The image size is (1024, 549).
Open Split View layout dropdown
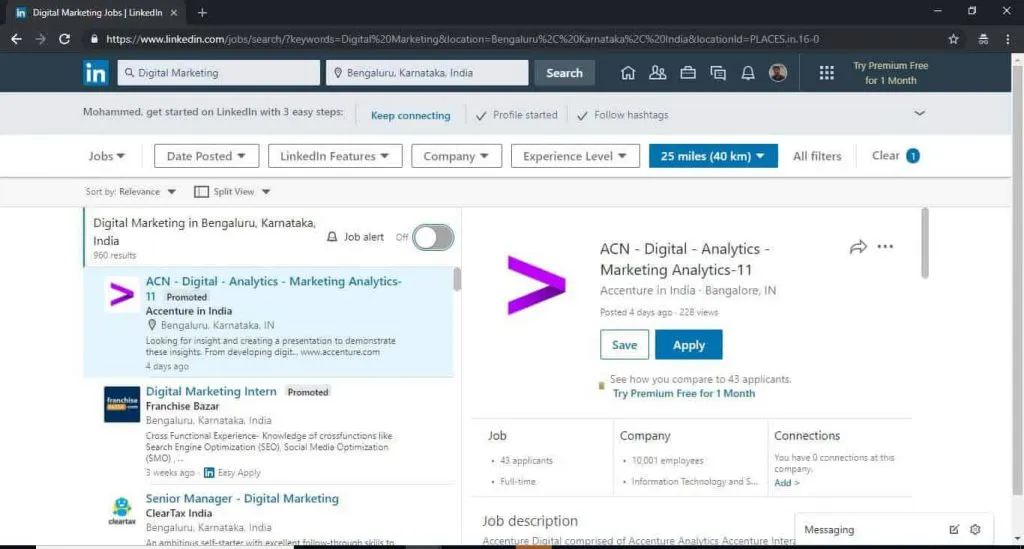pos(232,192)
